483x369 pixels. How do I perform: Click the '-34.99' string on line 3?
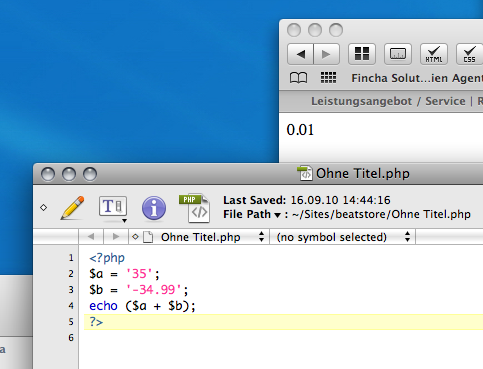click(154, 290)
